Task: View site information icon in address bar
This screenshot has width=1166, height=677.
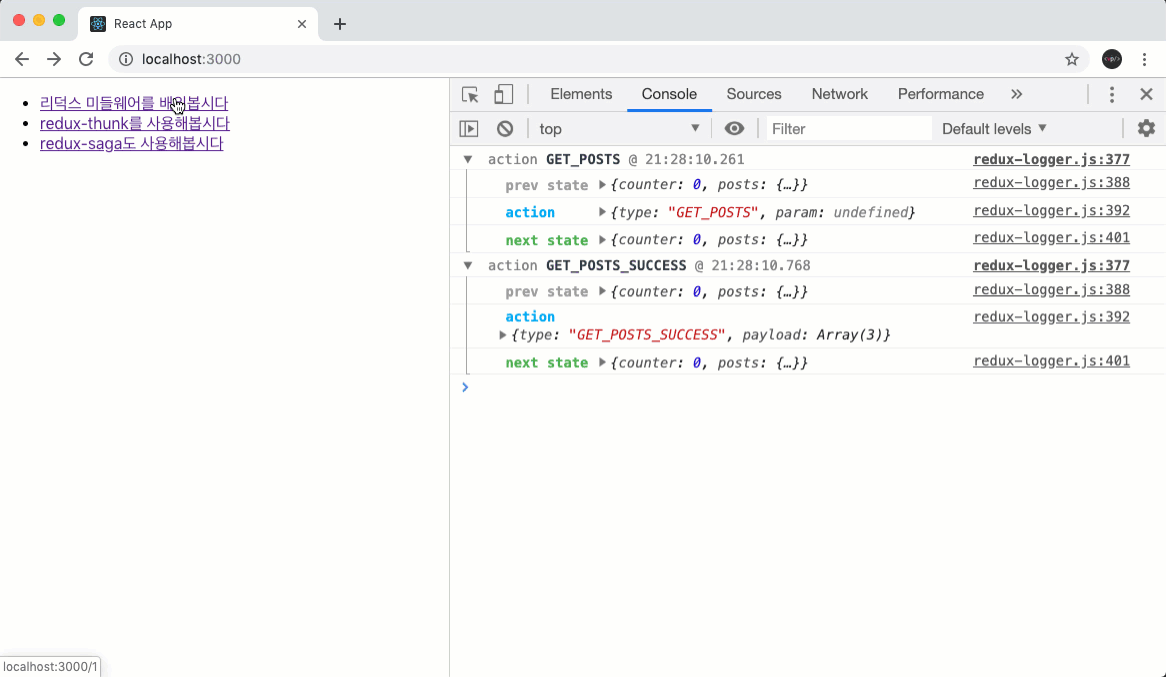Action: click(x=126, y=59)
